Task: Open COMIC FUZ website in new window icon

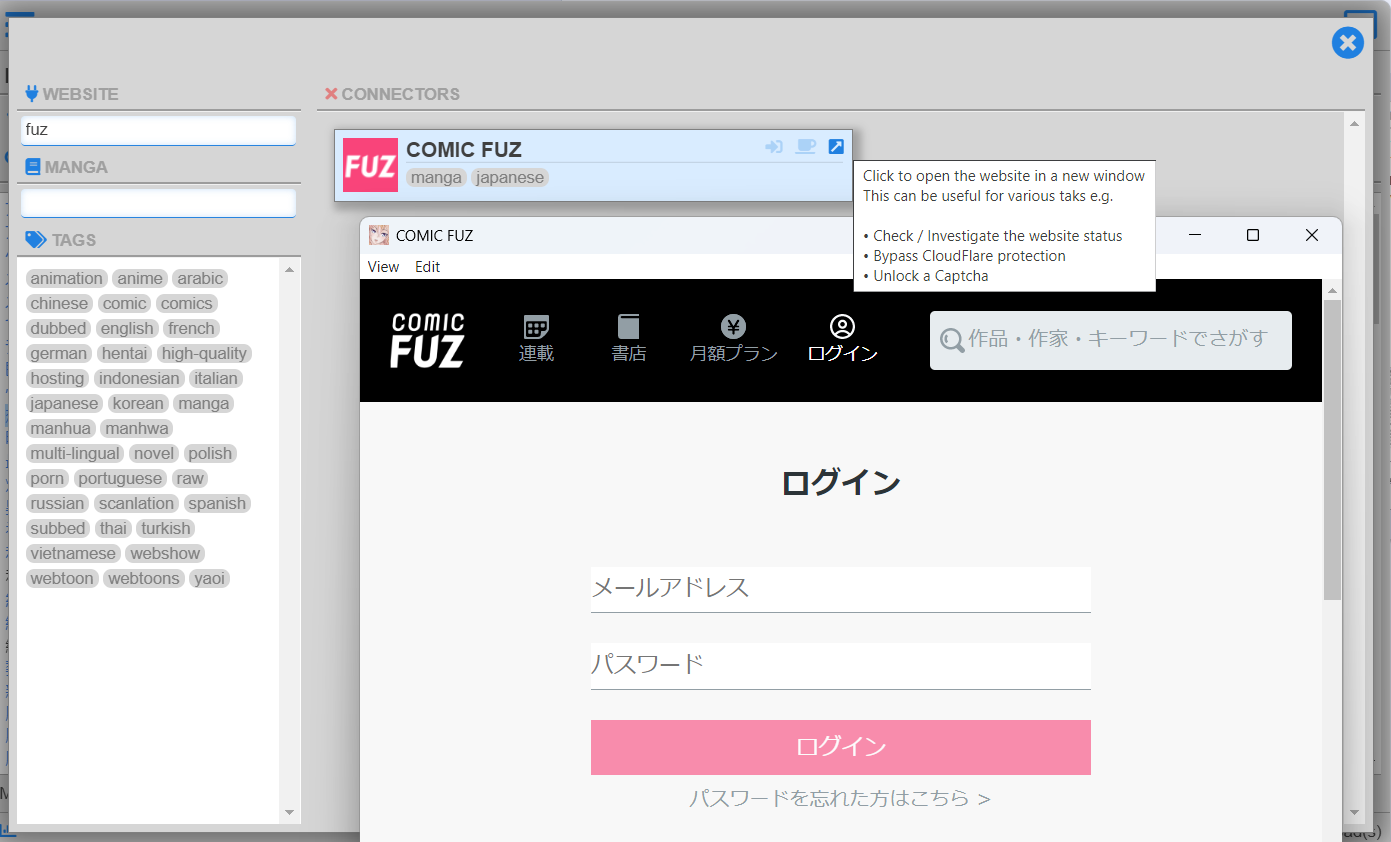Action: point(836,147)
